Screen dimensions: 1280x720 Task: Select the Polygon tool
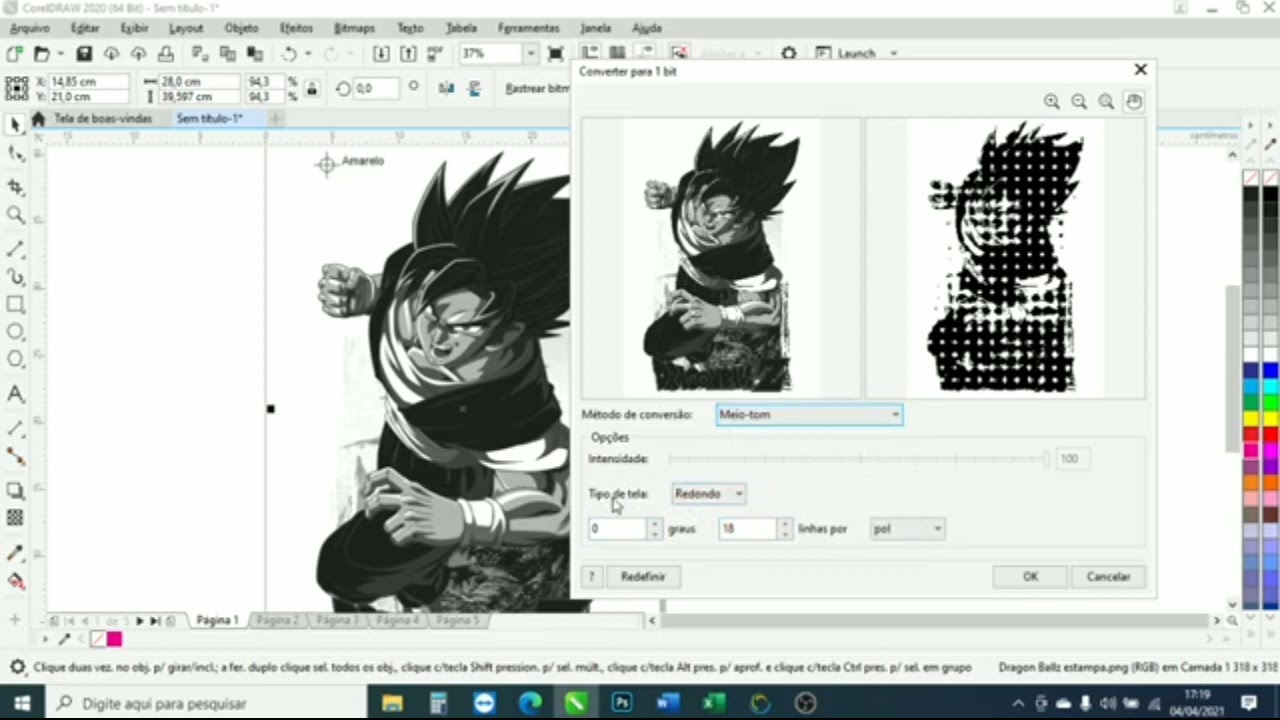(15, 359)
